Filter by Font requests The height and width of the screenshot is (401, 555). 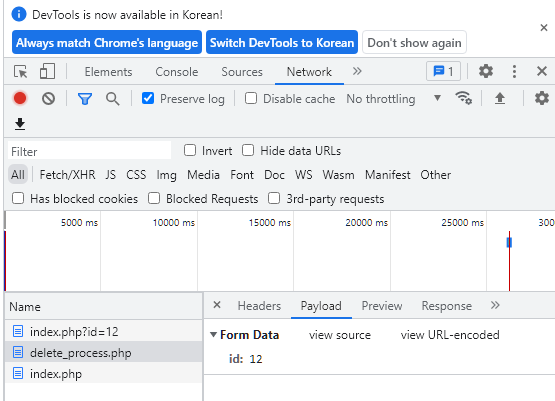pyautogui.click(x=242, y=175)
